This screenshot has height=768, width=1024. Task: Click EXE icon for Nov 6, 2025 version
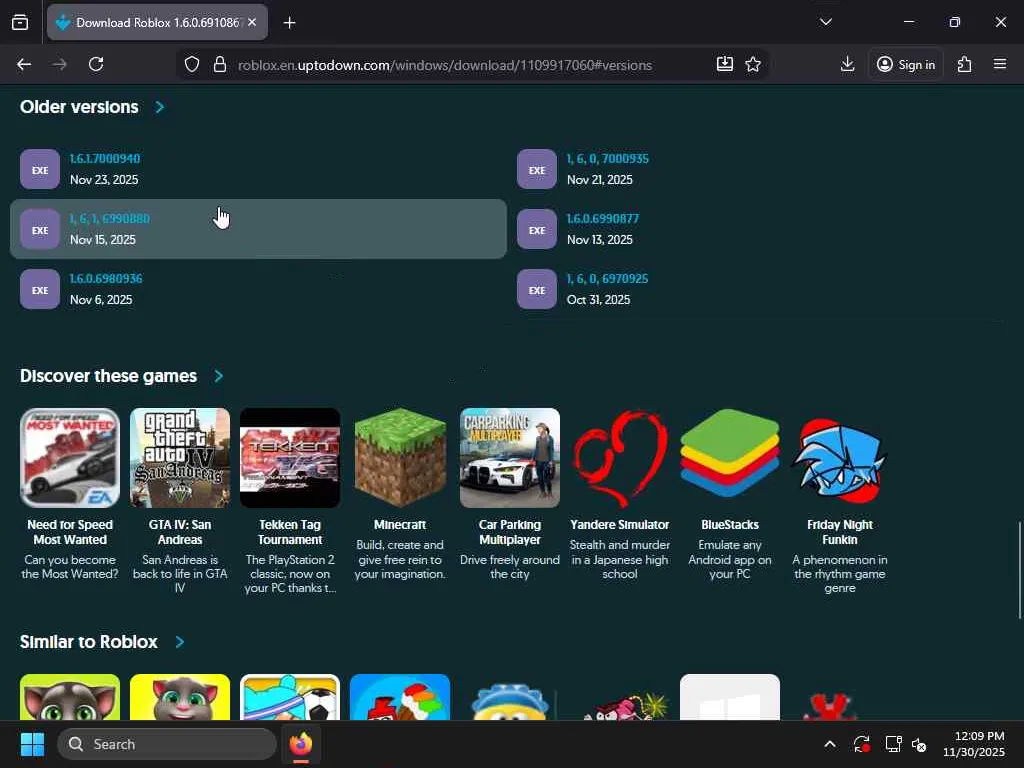[x=40, y=289]
